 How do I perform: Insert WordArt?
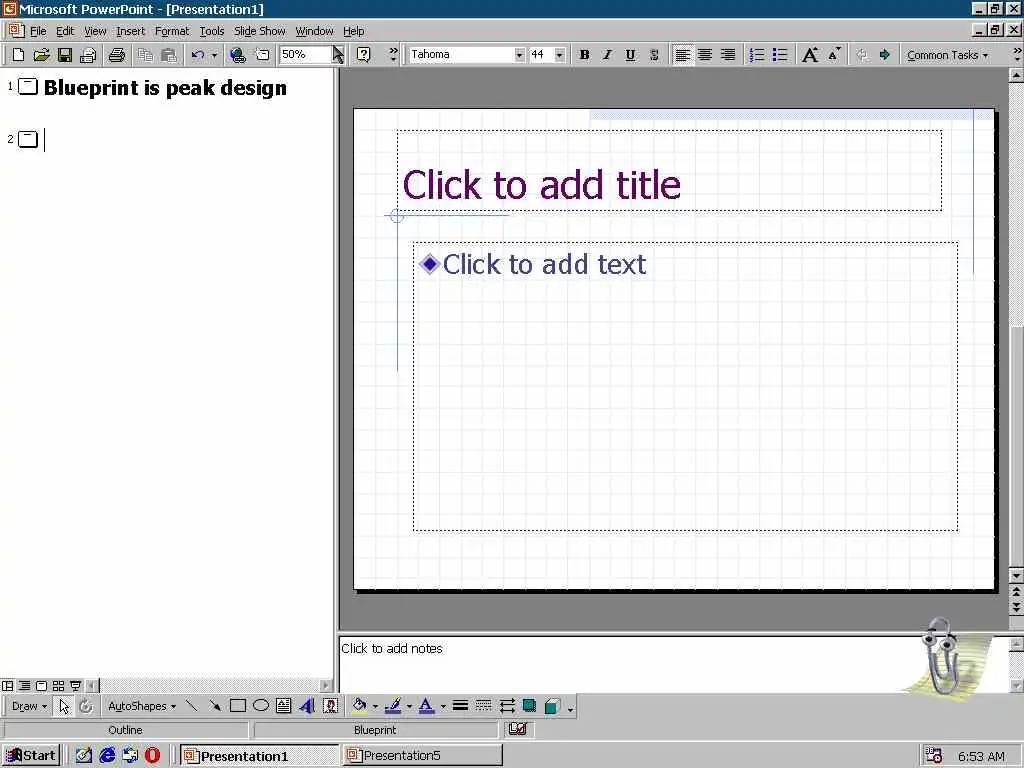coord(307,706)
